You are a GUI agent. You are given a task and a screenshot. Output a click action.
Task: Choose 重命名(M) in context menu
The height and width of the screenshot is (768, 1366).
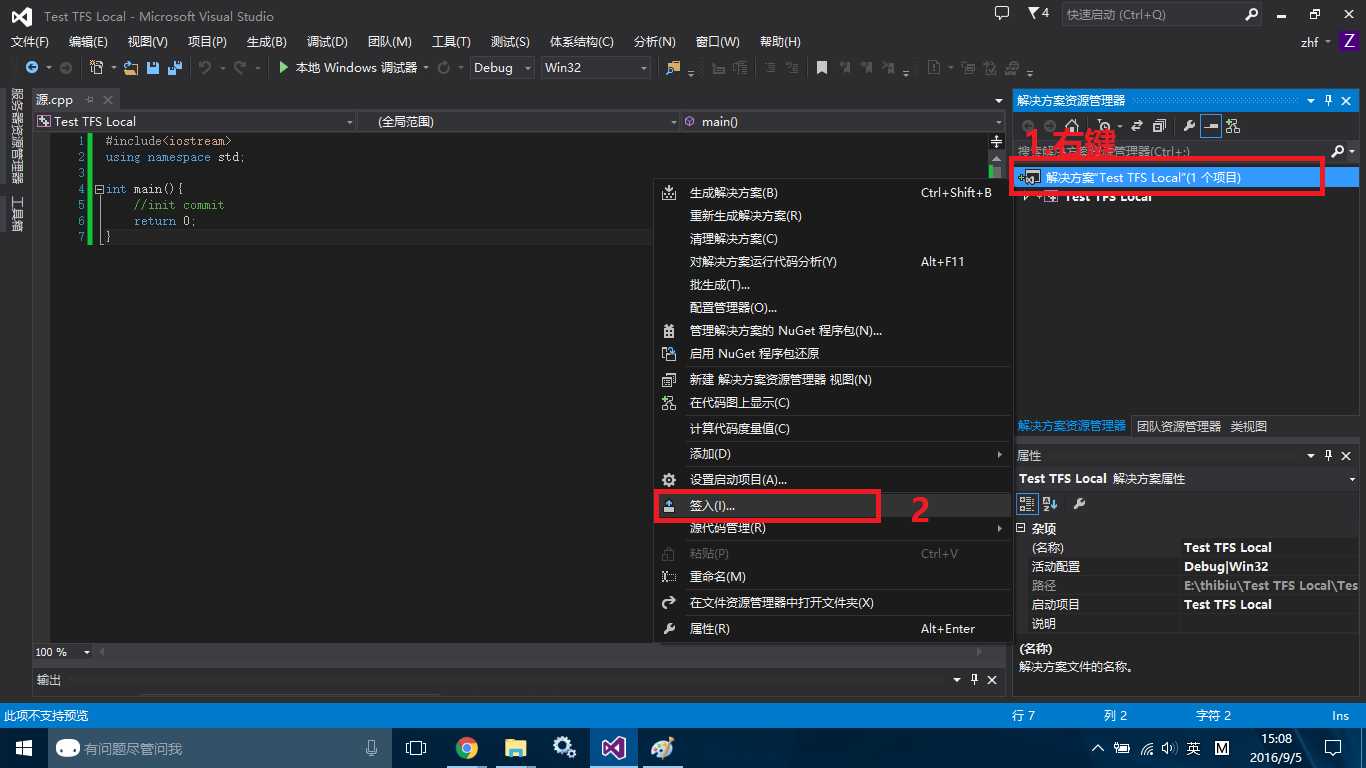point(832,577)
